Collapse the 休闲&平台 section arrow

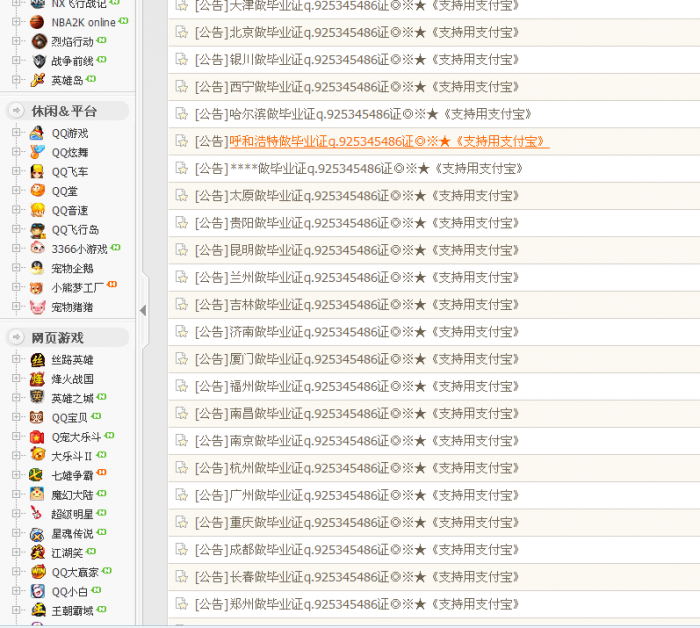click(17, 110)
